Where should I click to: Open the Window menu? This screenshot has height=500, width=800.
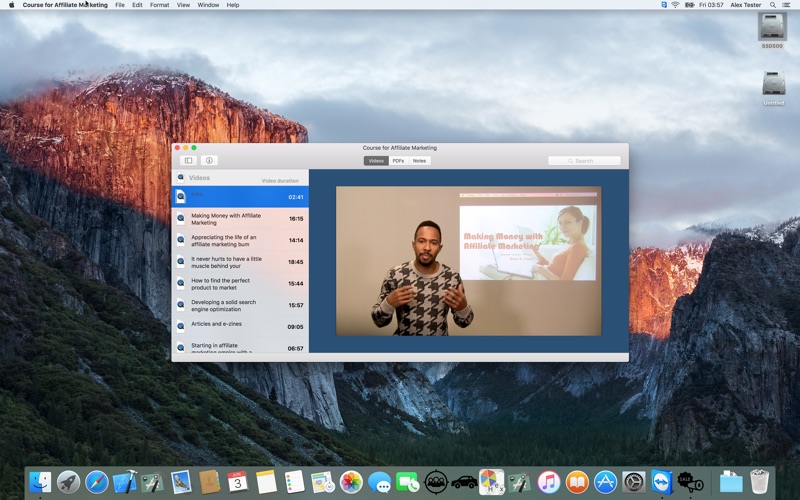[208, 5]
